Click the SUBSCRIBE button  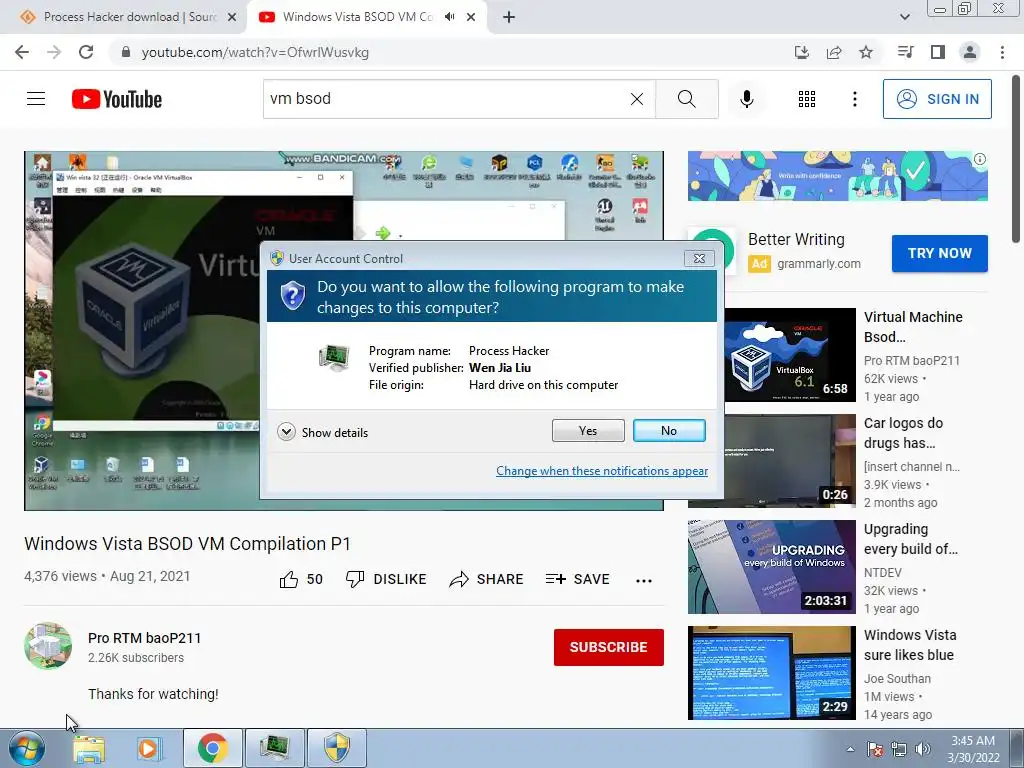(x=609, y=647)
